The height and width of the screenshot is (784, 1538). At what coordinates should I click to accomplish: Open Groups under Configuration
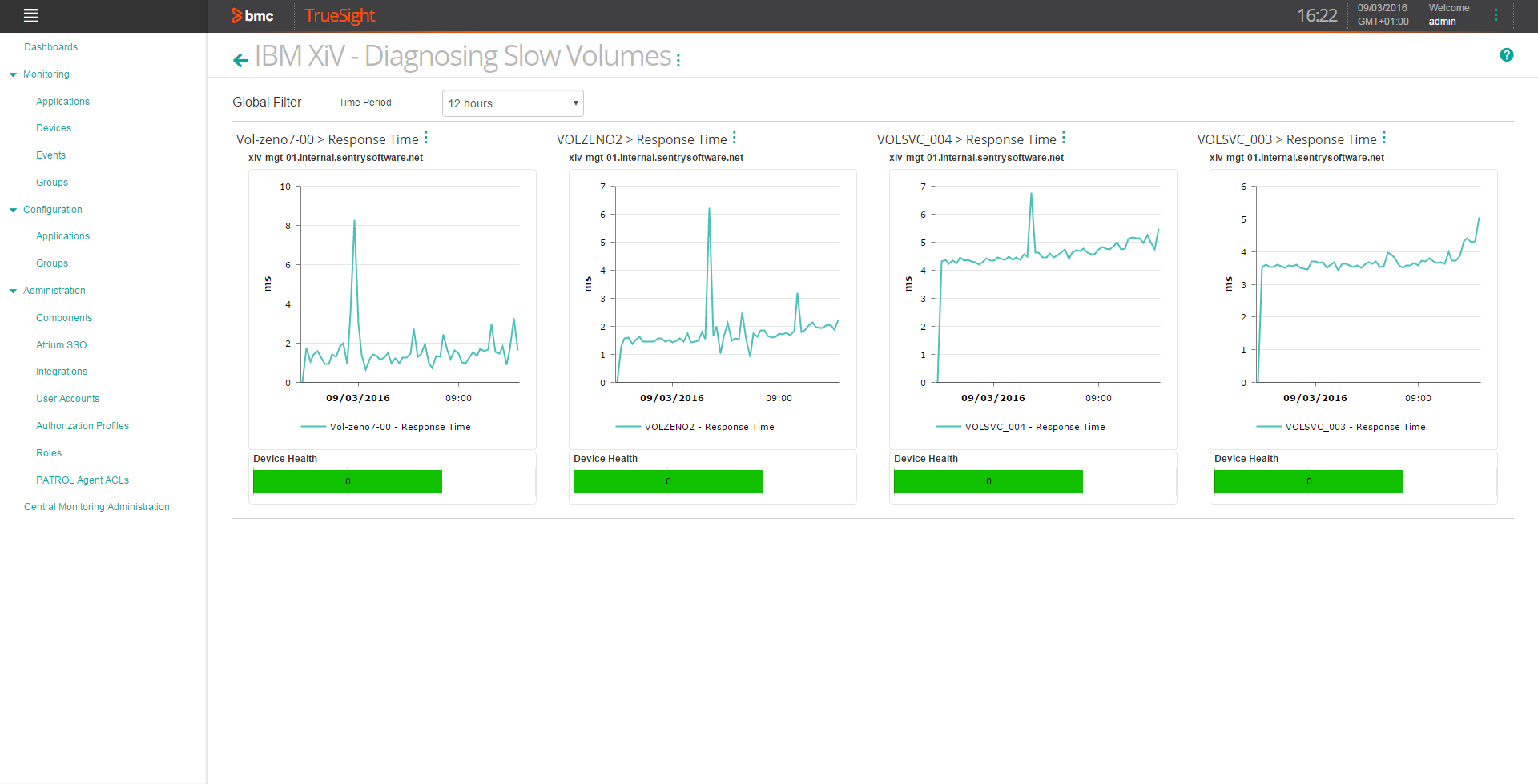click(52, 263)
